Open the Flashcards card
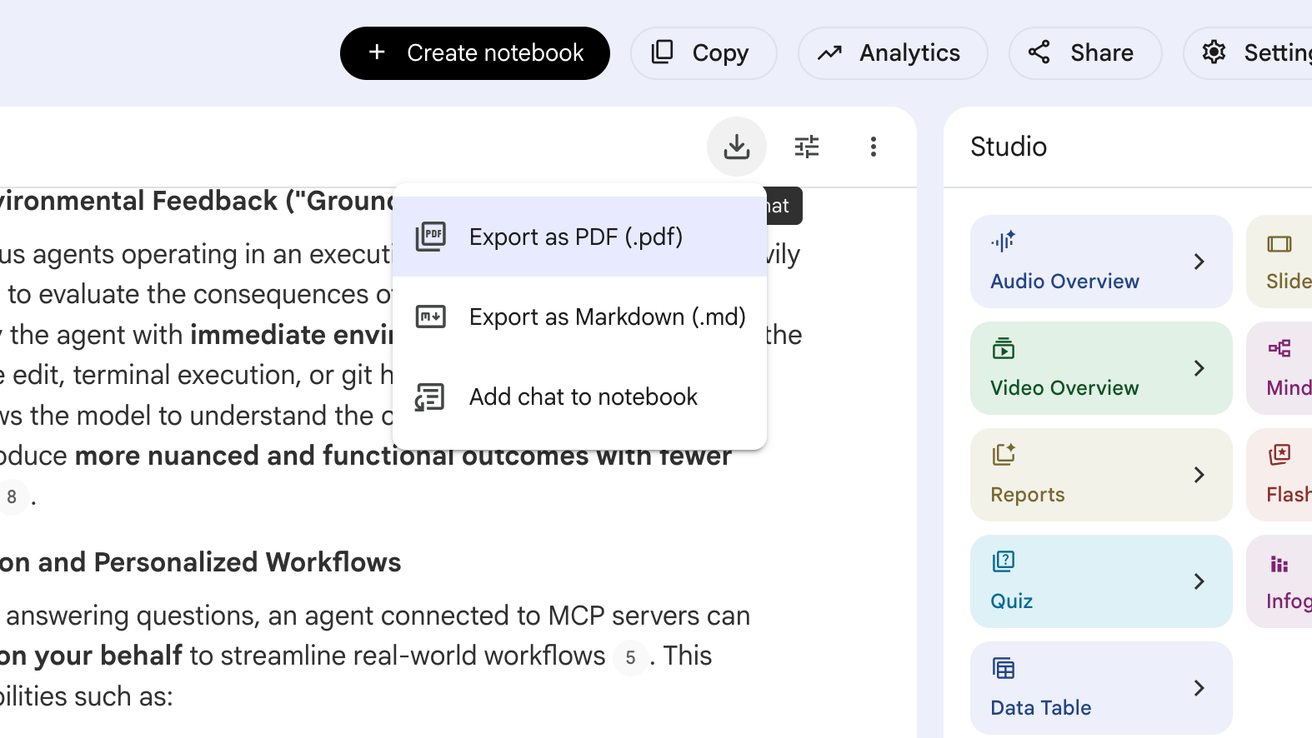 pos(1280,474)
